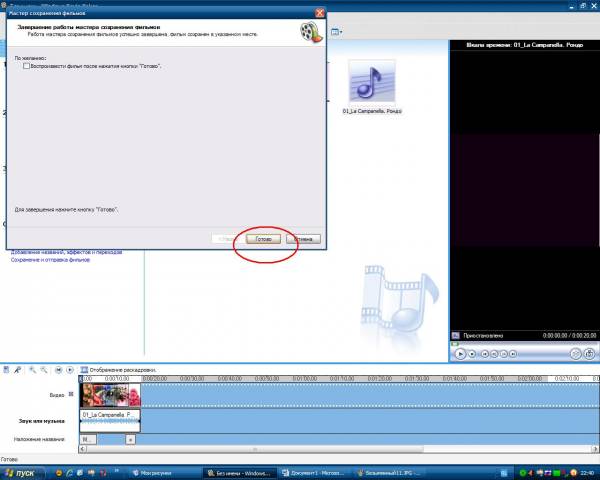Viewport: 600px width, 480px height.
Task: Switch to Документ1 - Microsoft Word taskbar button
Action: click(314, 473)
